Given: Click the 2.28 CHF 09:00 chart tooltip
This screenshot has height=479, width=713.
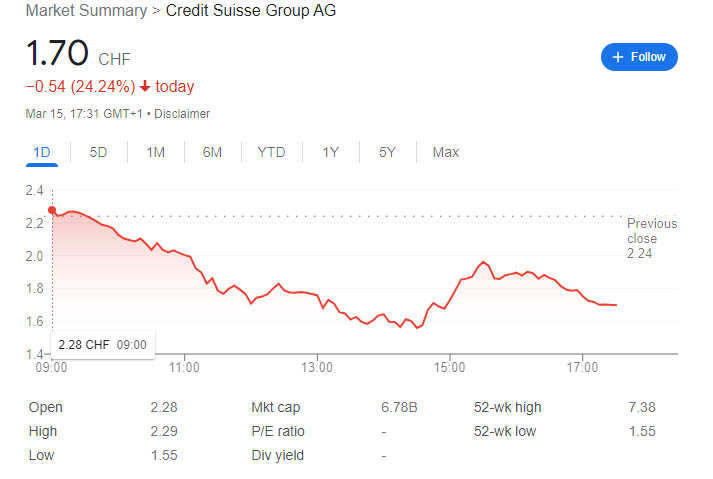Looking at the screenshot, I should click(102, 345).
